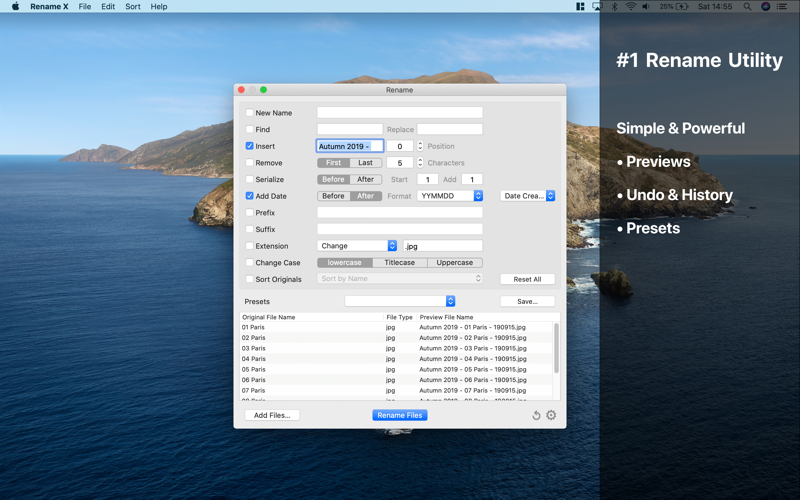This screenshot has width=800, height=500.
Task: Click the Bluetooth icon in the menu bar
Action: click(x=614, y=7)
